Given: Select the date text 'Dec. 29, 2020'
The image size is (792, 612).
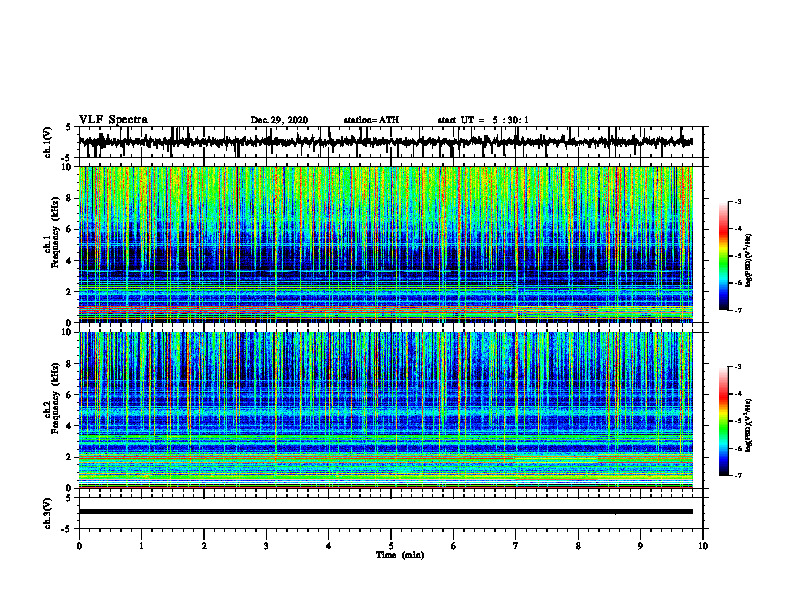Looking at the screenshot, I should [279, 120].
